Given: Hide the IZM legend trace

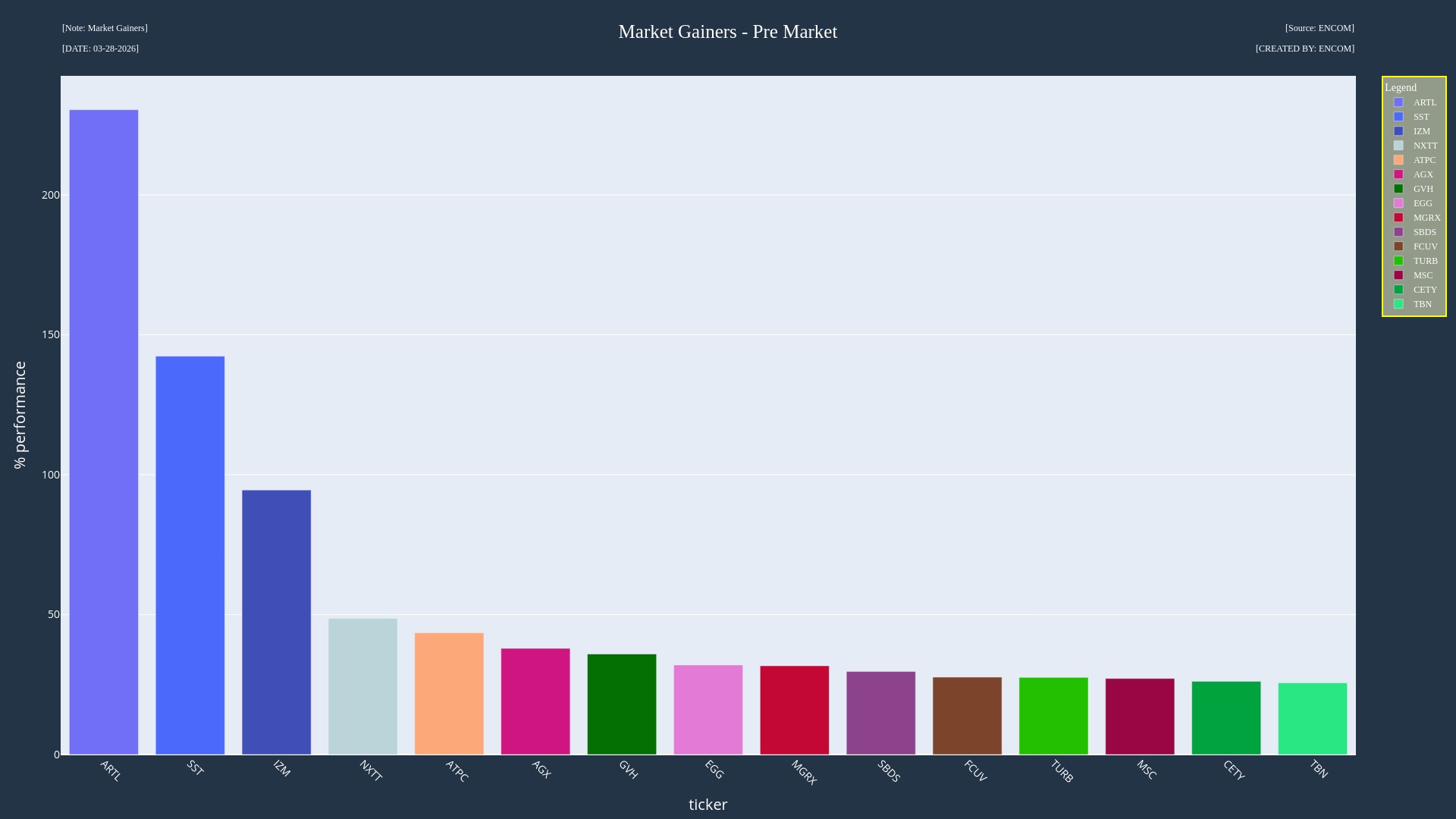Looking at the screenshot, I should 1421,131.
